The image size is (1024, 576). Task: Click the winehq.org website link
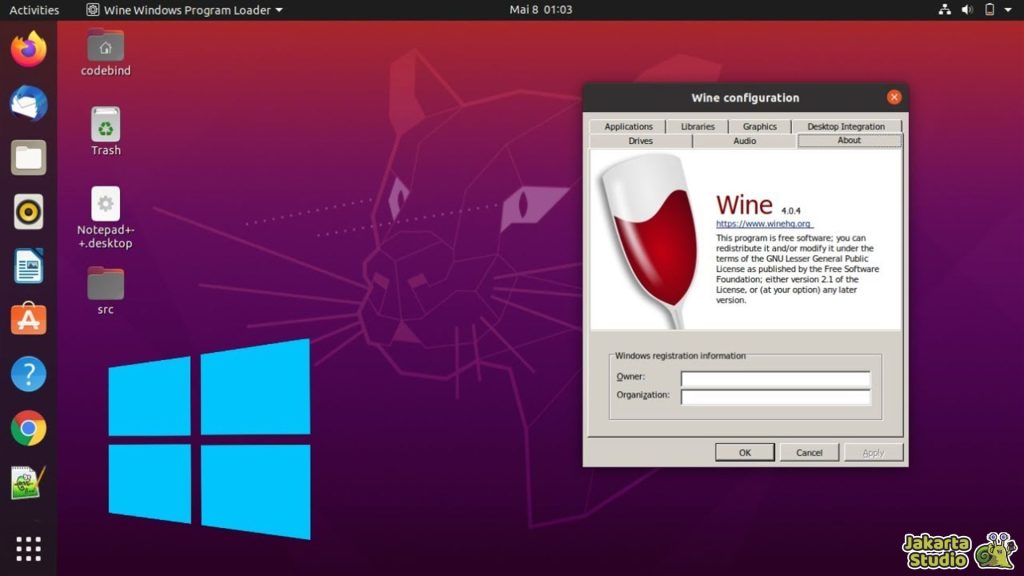763,224
